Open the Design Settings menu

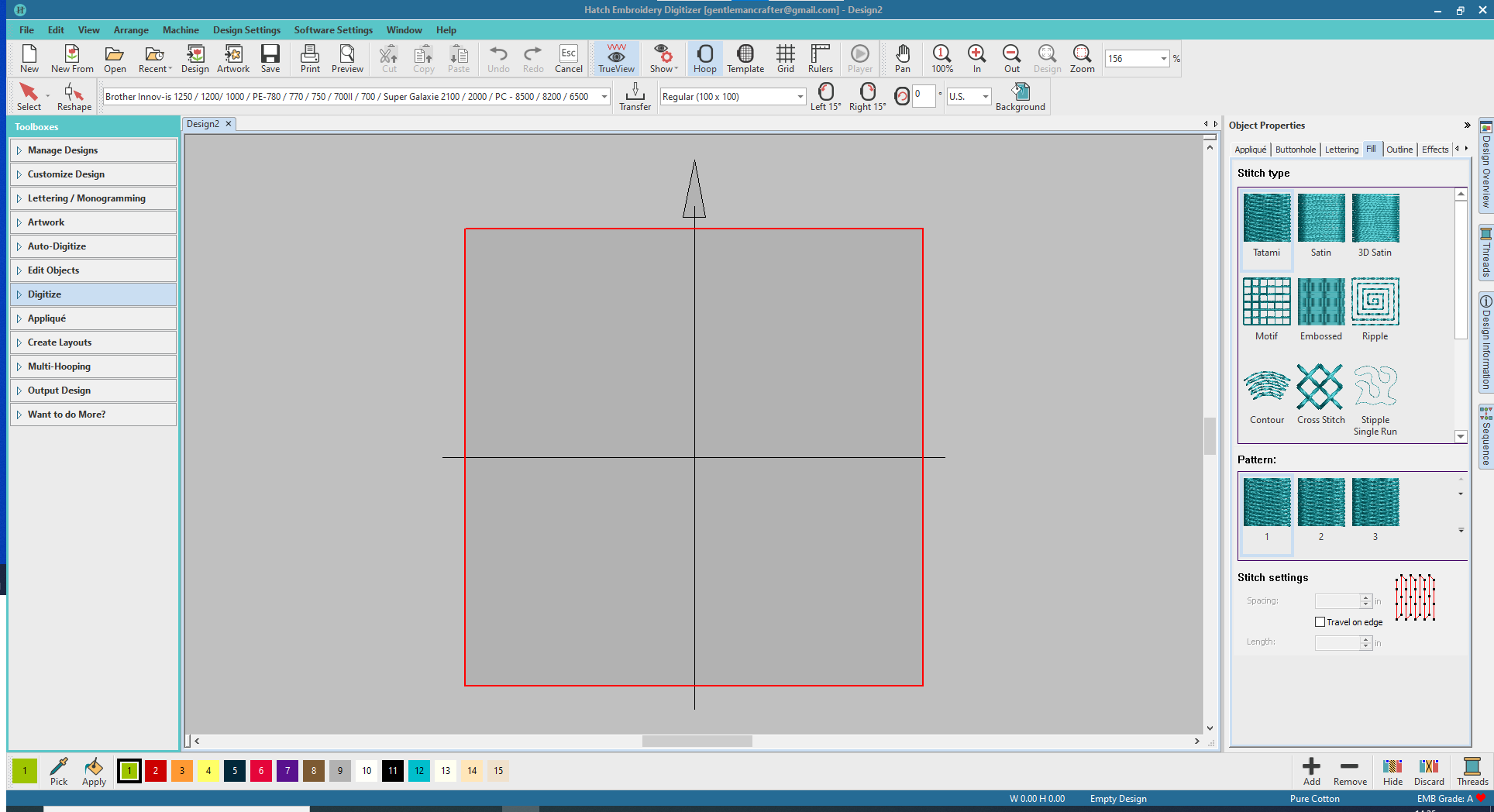[246, 30]
